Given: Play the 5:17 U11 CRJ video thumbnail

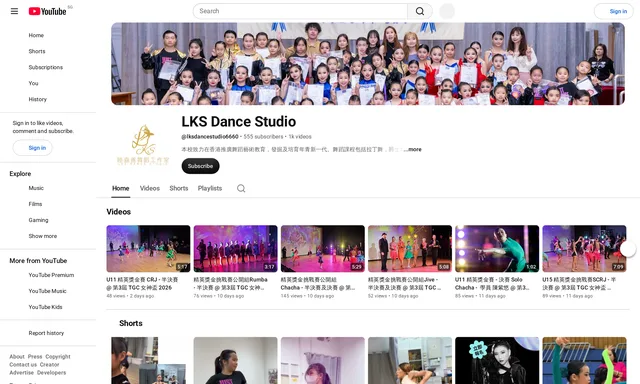Looking at the screenshot, I should tap(148, 249).
